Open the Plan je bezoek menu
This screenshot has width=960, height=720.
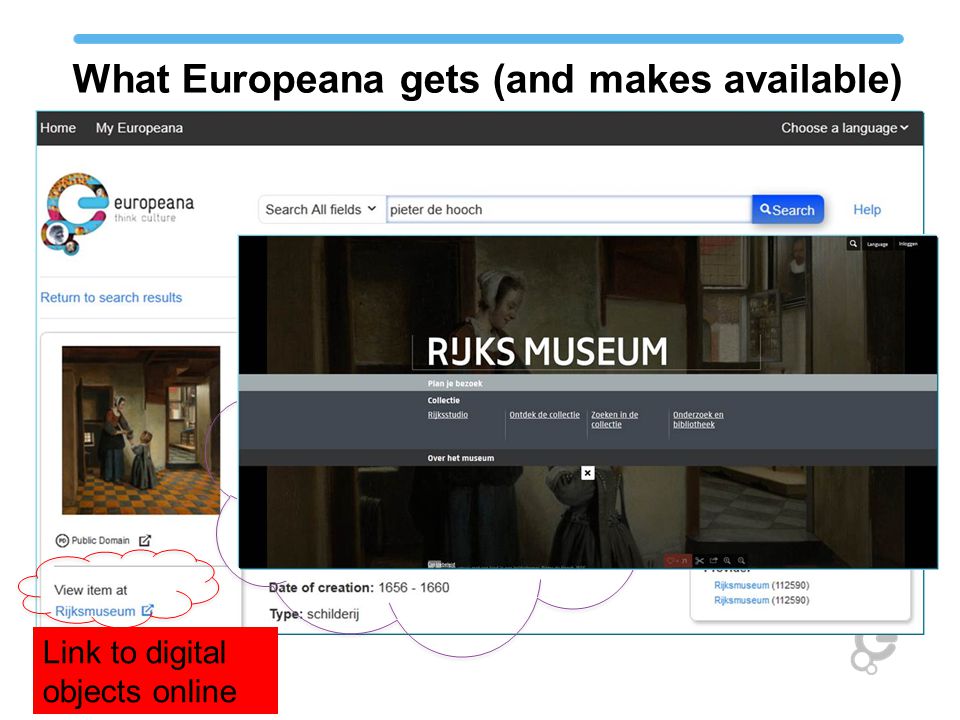tap(455, 383)
